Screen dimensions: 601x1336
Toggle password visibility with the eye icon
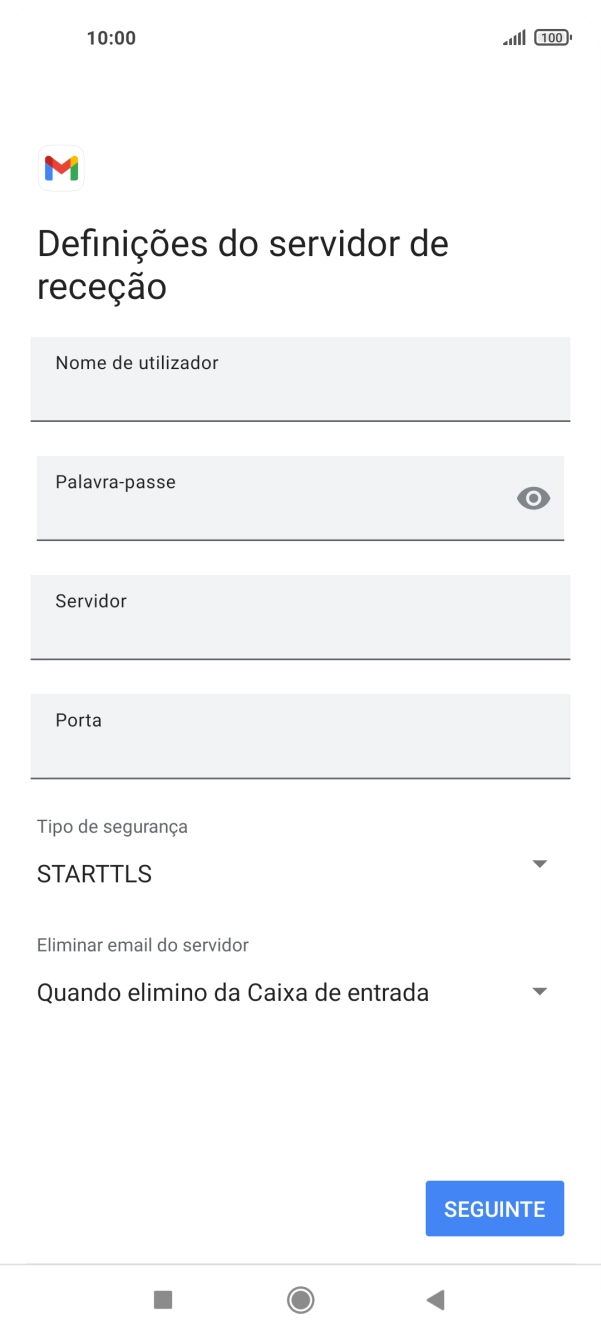(x=532, y=498)
